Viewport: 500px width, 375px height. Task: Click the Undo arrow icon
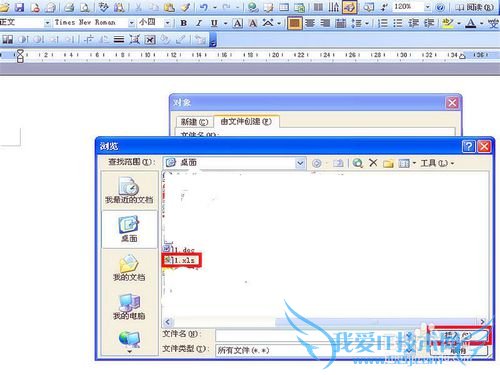click(x=204, y=7)
